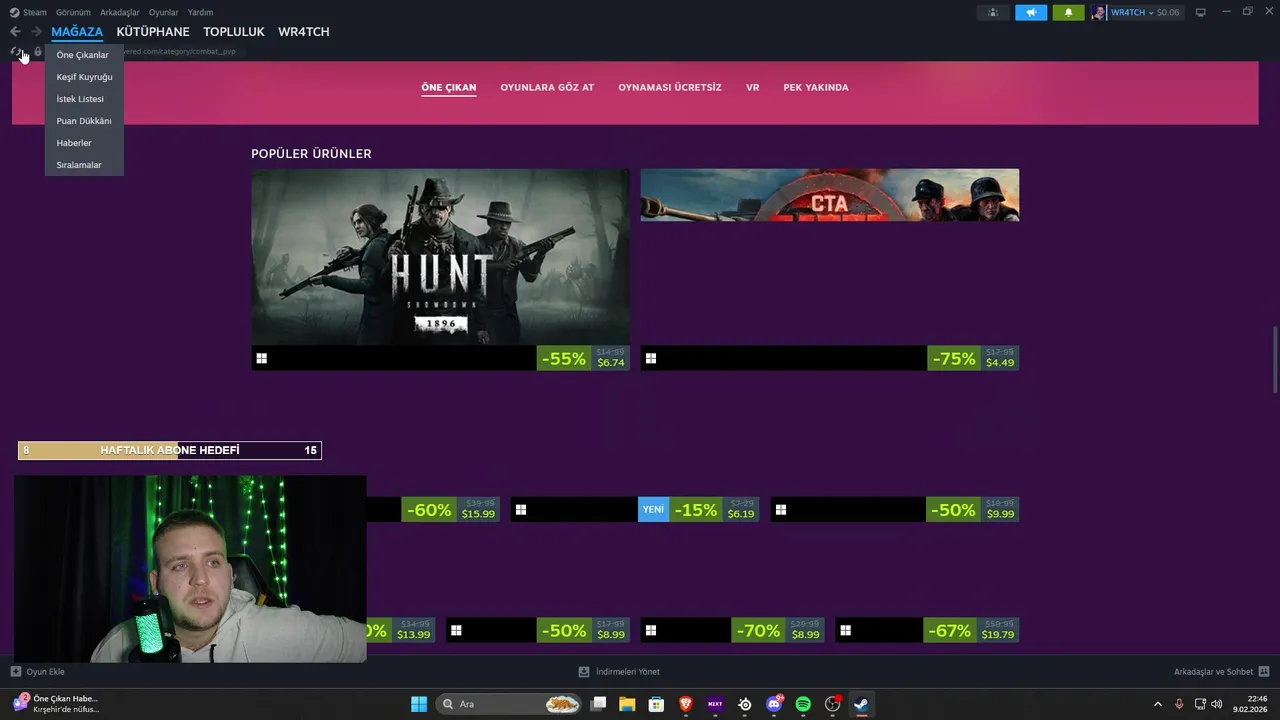Click the padlock icon beside the URL

click(x=38, y=51)
